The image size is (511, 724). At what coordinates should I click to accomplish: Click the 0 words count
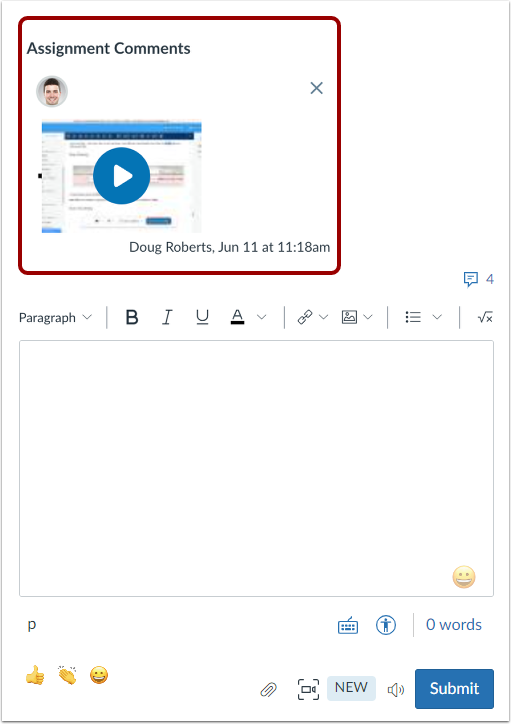click(454, 625)
